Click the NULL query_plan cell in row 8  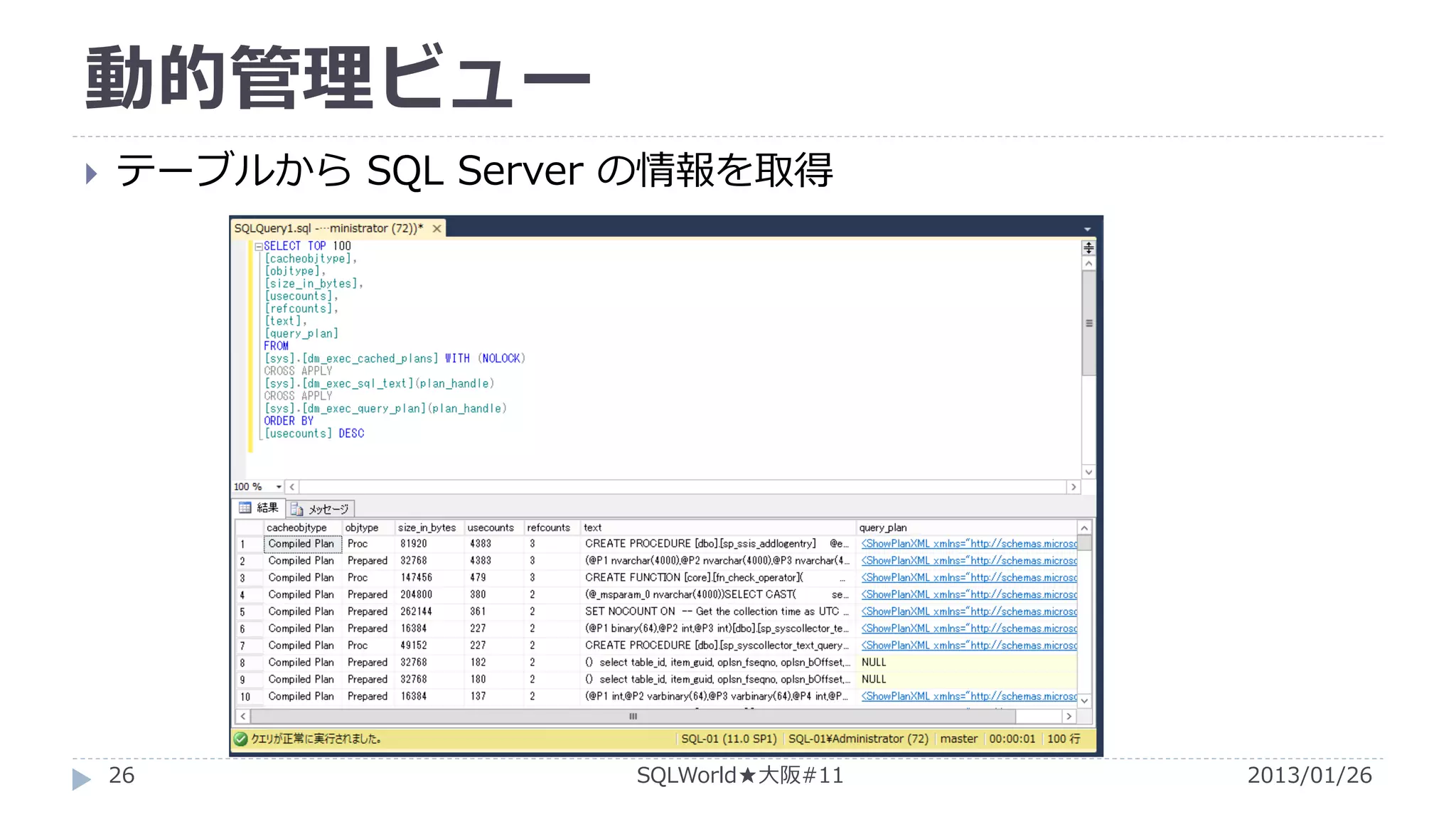click(x=967, y=663)
